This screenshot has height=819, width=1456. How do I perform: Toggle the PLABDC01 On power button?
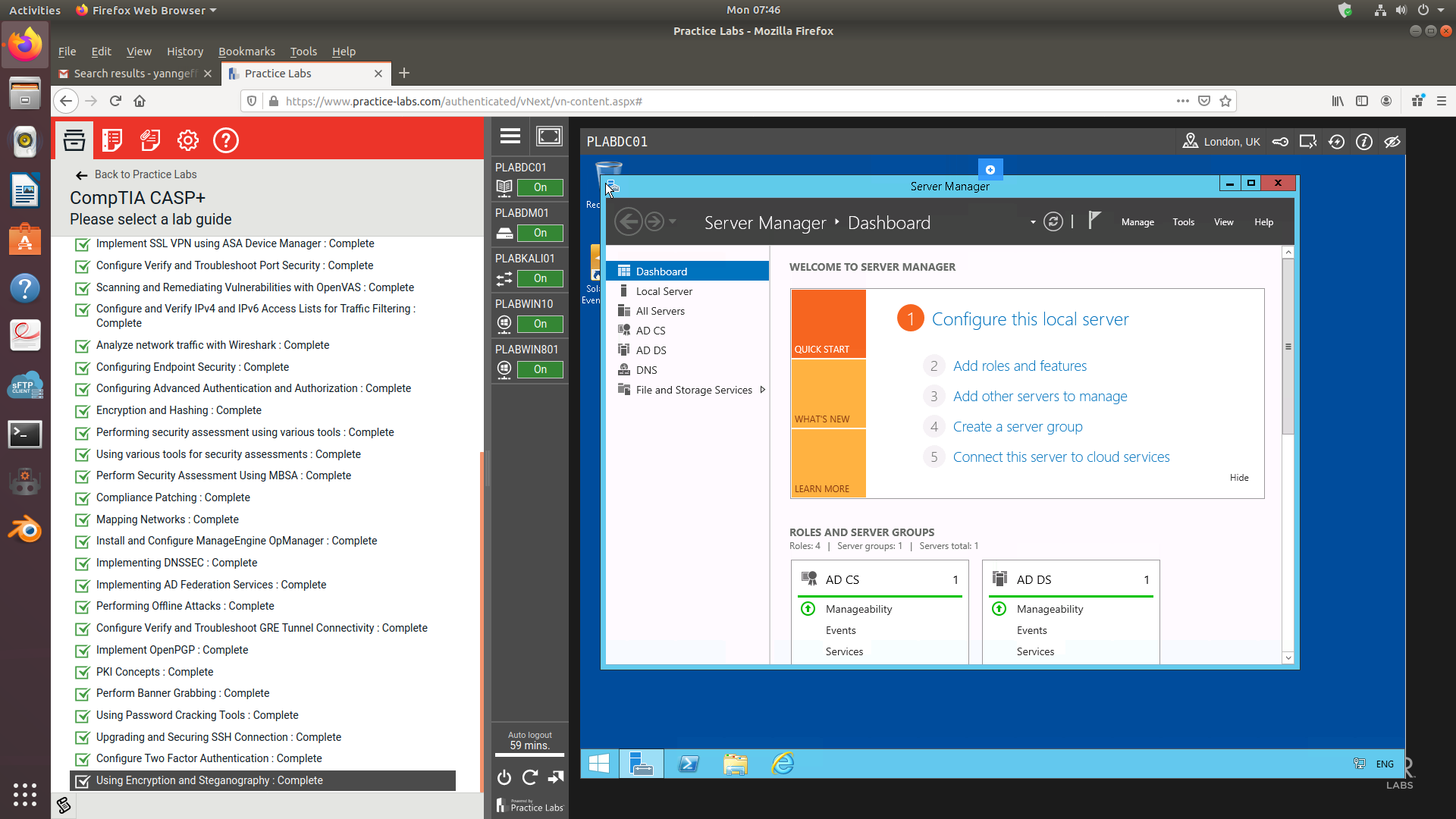[540, 187]
